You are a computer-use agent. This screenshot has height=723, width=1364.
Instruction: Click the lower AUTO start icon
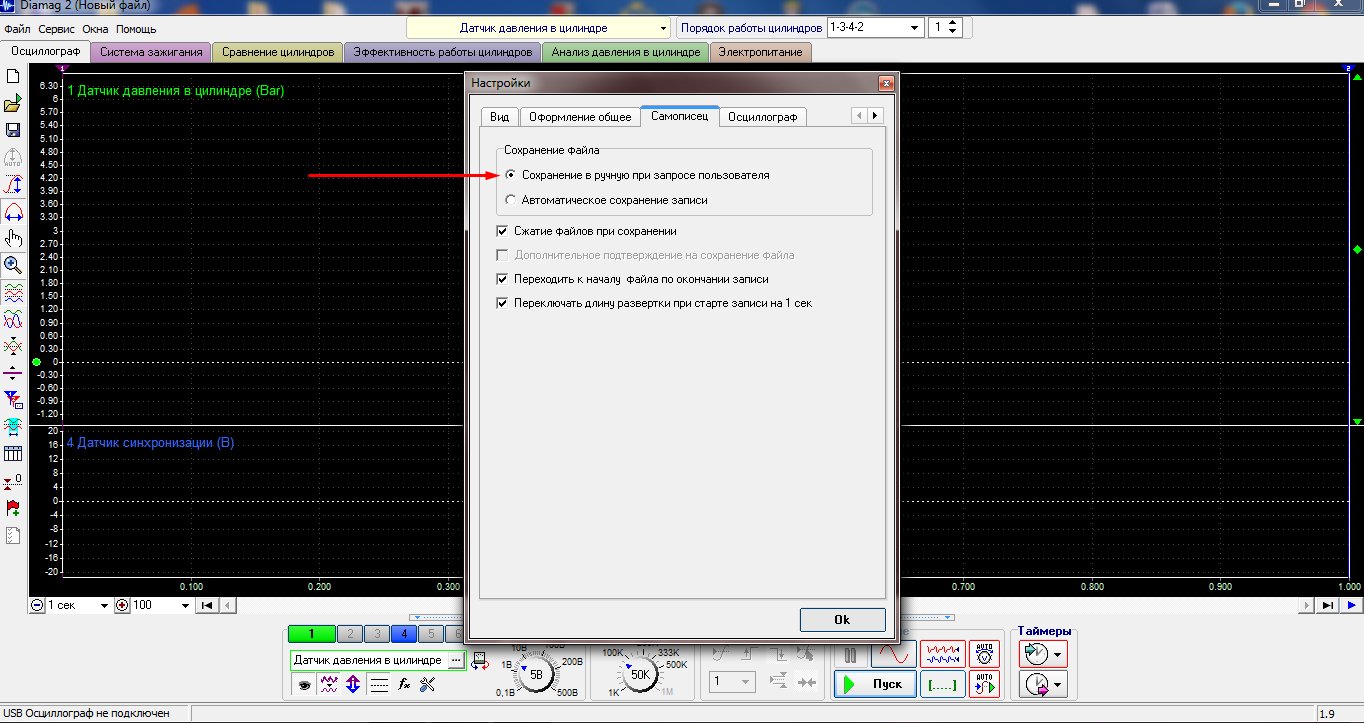pos(985,684)
